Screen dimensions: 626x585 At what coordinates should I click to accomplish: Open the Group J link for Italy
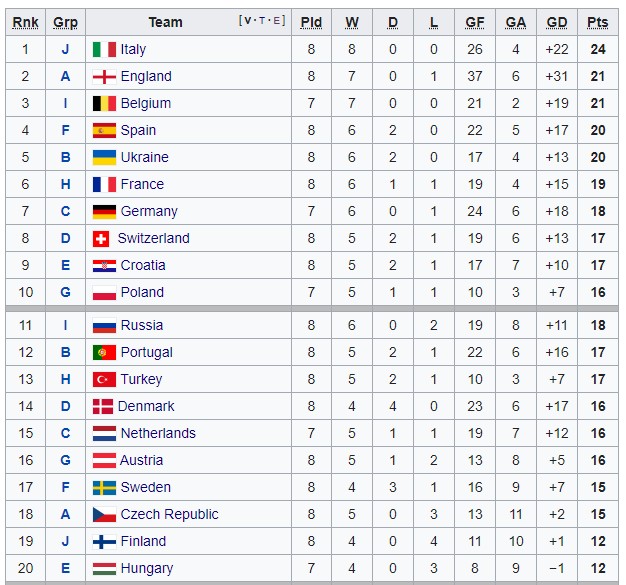coord(65,49)
